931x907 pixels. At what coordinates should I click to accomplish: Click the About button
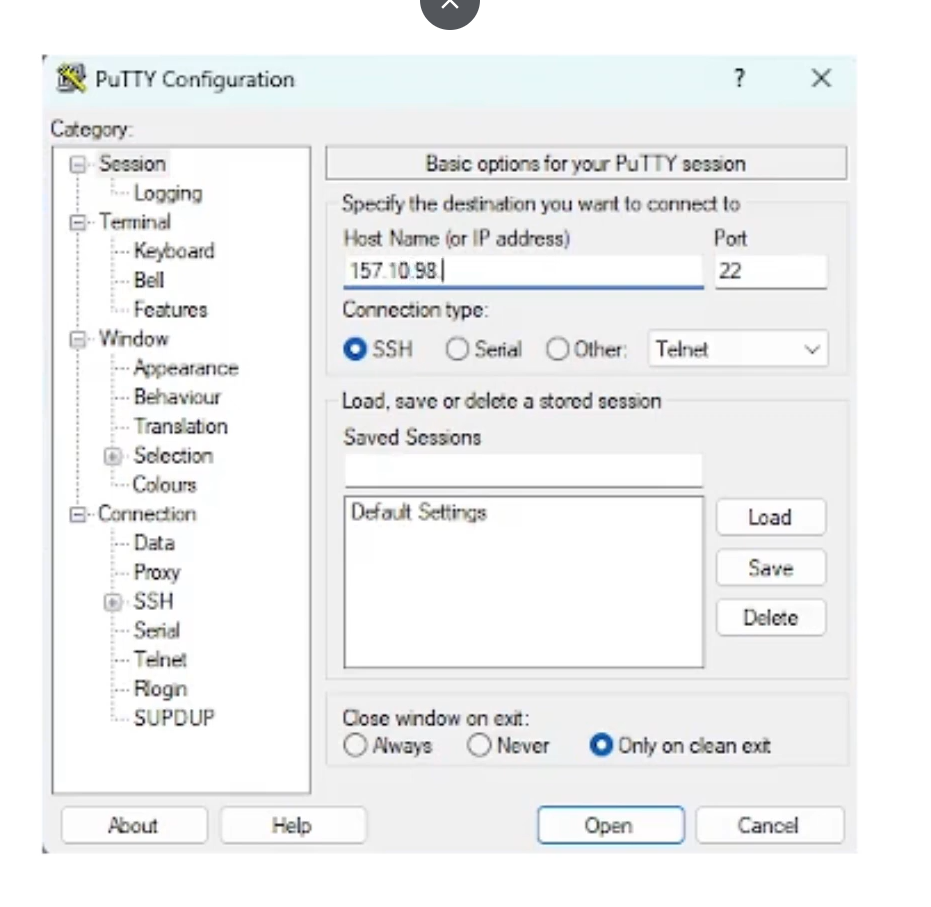click(x=134, y=825)
